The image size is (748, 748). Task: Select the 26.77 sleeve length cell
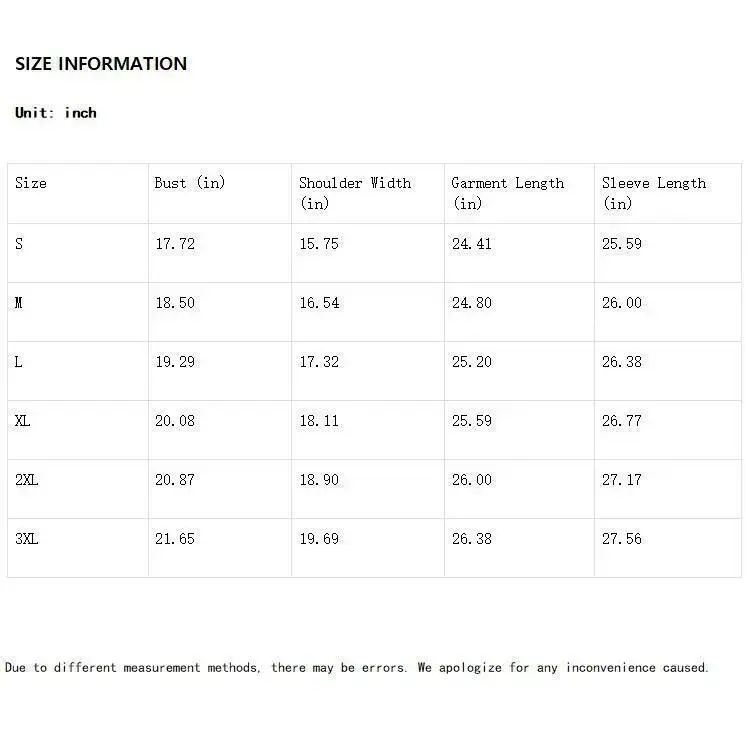pos(622,421)
